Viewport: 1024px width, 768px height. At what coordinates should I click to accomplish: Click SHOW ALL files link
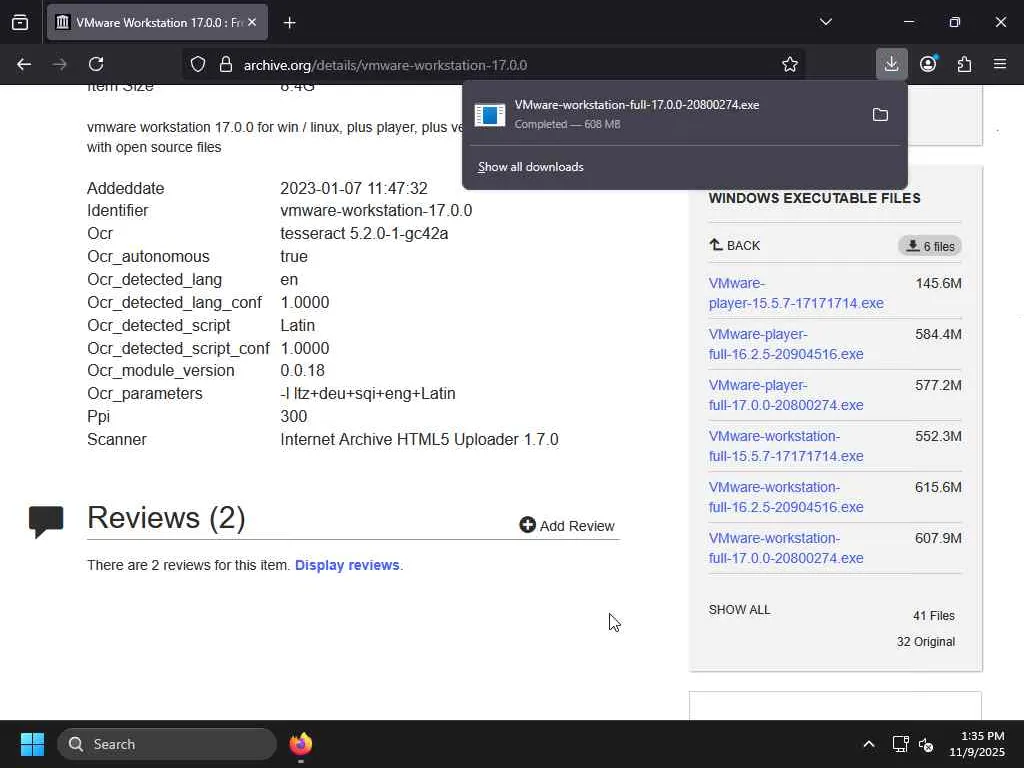(739, 610)
